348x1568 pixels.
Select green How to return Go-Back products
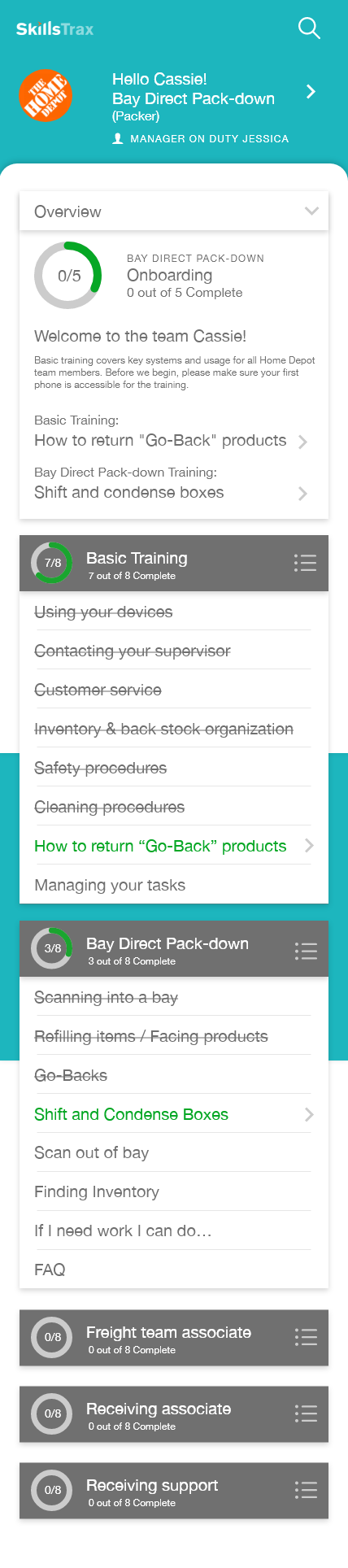(160, 846)
